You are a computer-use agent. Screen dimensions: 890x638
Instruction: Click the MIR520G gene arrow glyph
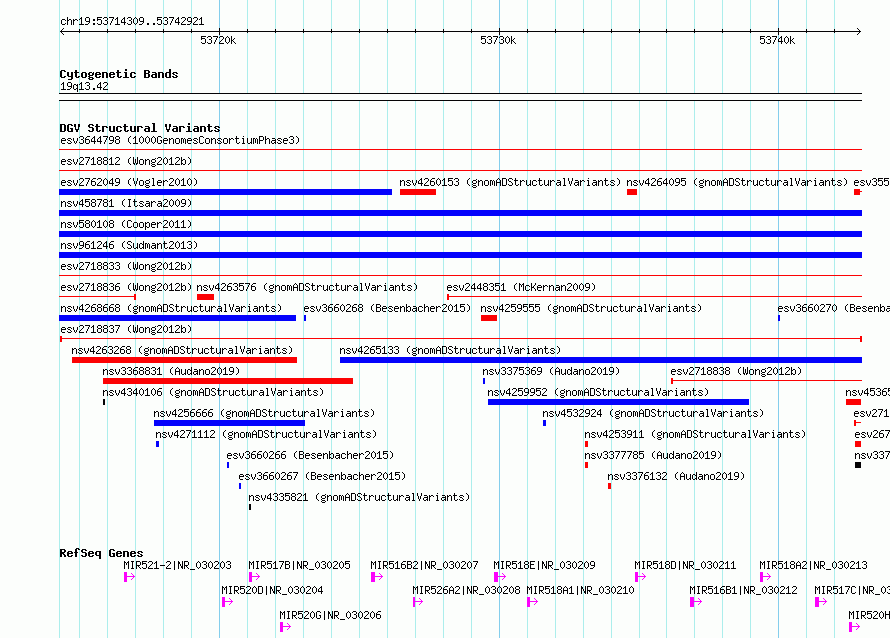pyautogui.click(x=286, y=627)
